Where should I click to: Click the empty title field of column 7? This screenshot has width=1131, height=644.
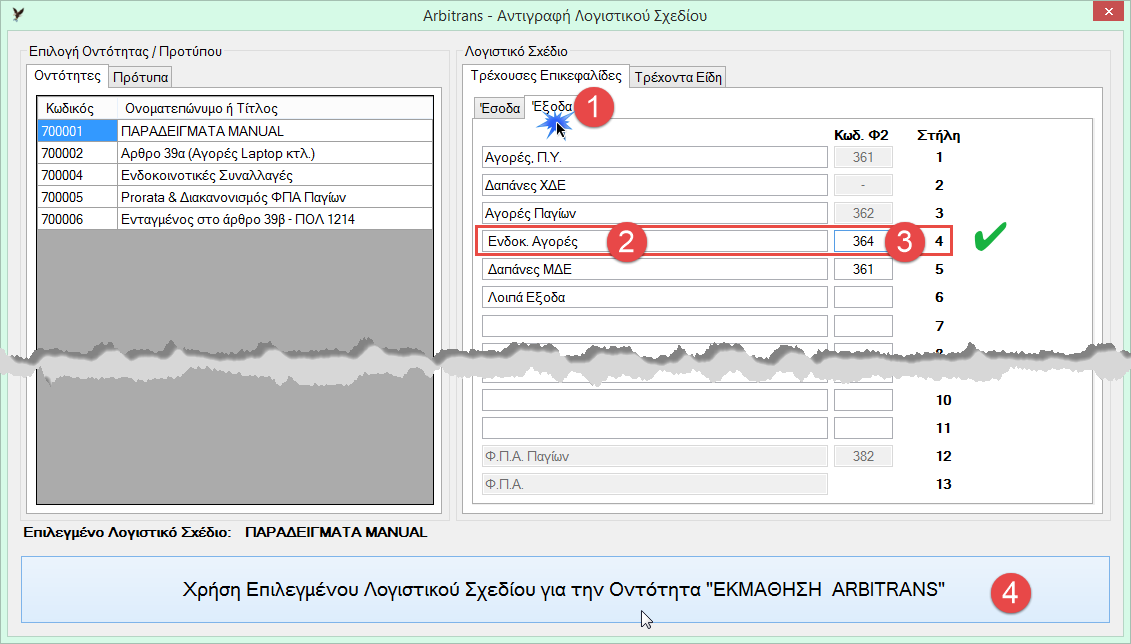click(x=654, y=326)
